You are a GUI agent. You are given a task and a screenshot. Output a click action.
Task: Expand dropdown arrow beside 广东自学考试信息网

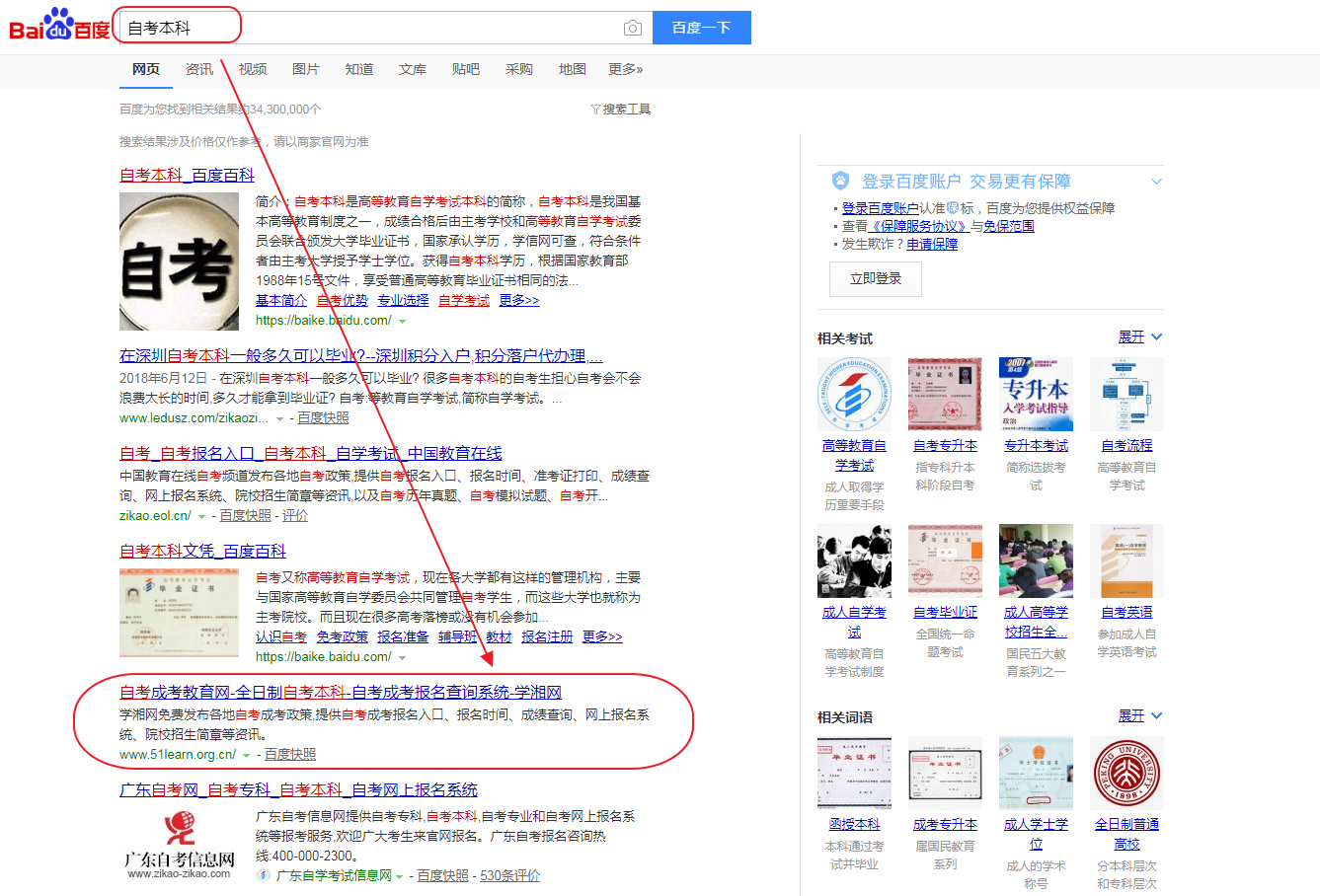[x=399, y=876]
